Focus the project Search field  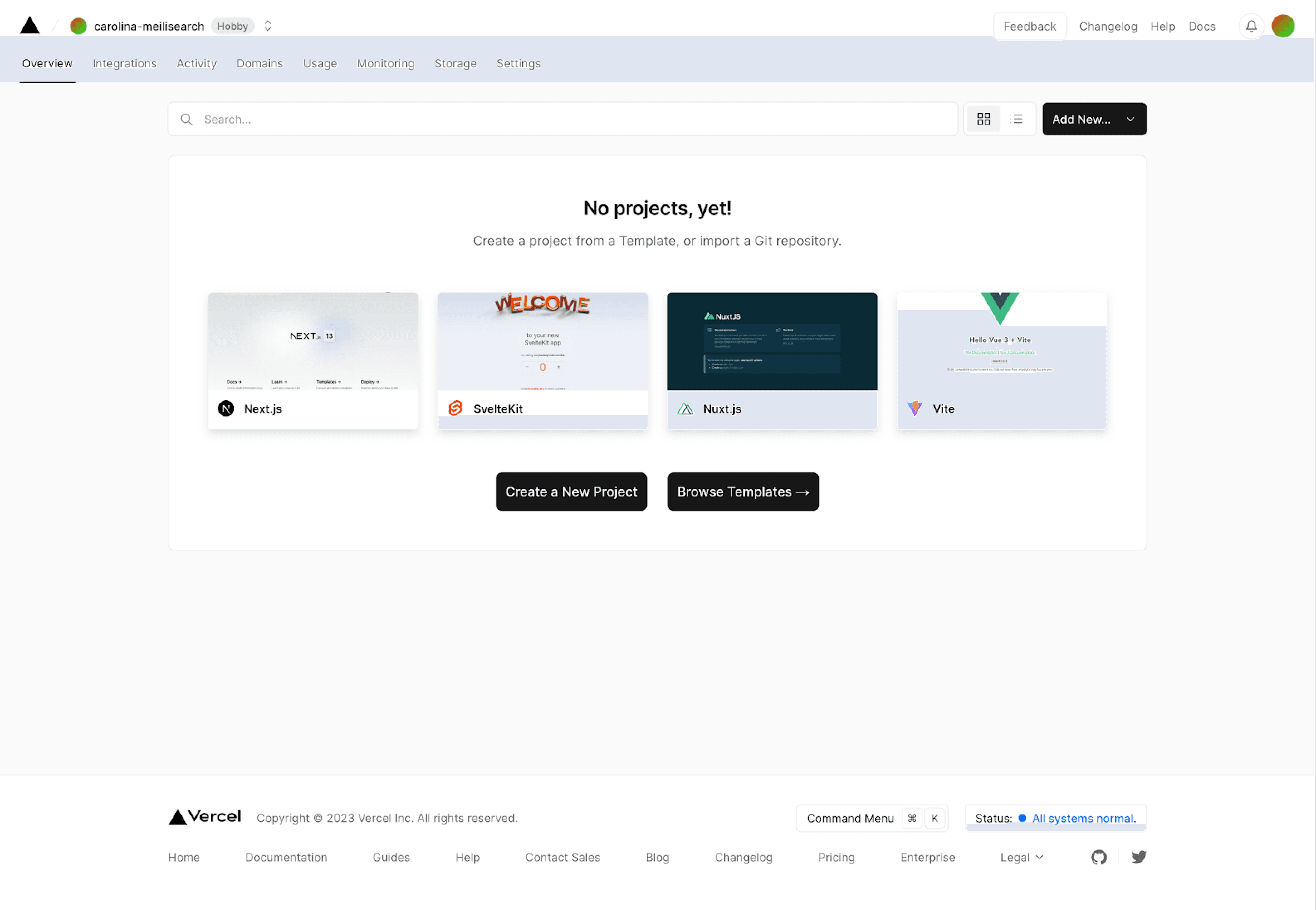point(562,119)
